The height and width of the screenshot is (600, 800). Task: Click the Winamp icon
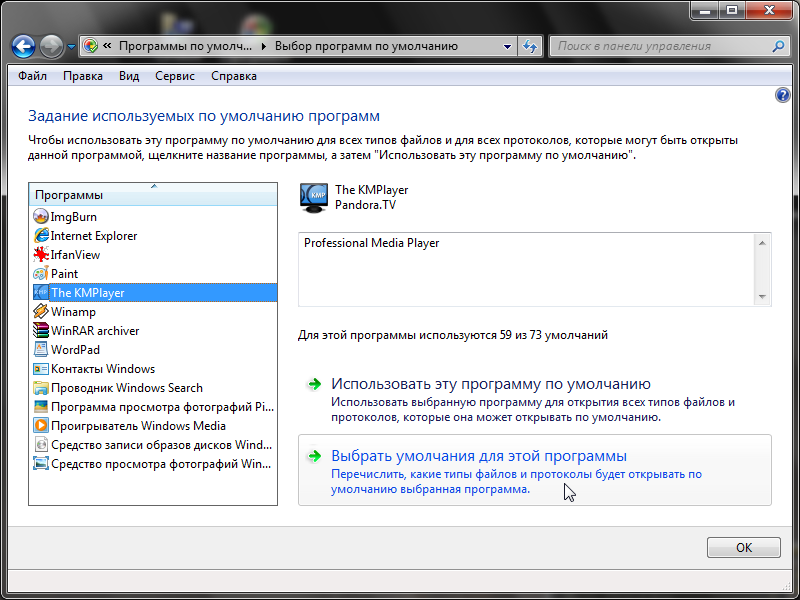click(x=41, y=311)
